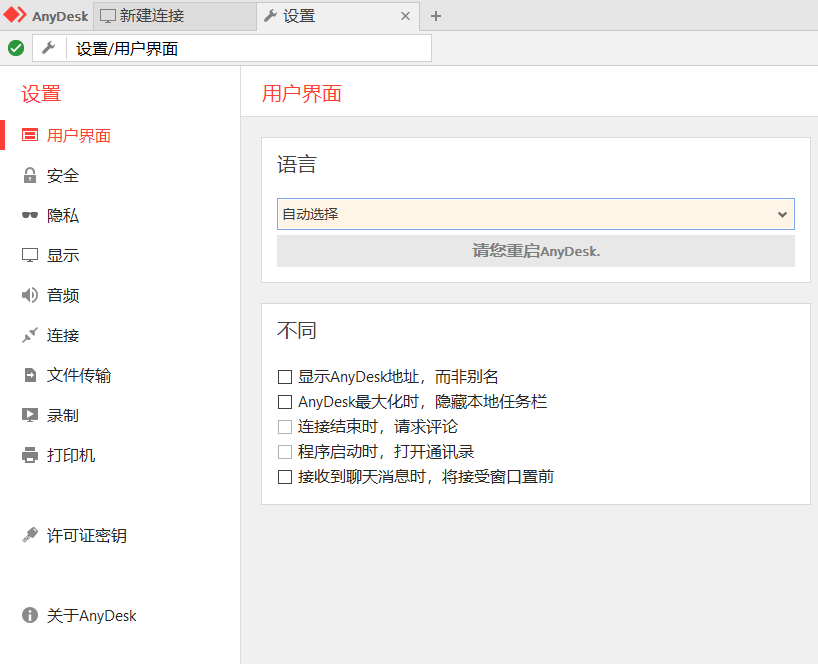Select 打印机 in the sidebar
This screenshot has width=818, height=664.
[x=70, y=455]
